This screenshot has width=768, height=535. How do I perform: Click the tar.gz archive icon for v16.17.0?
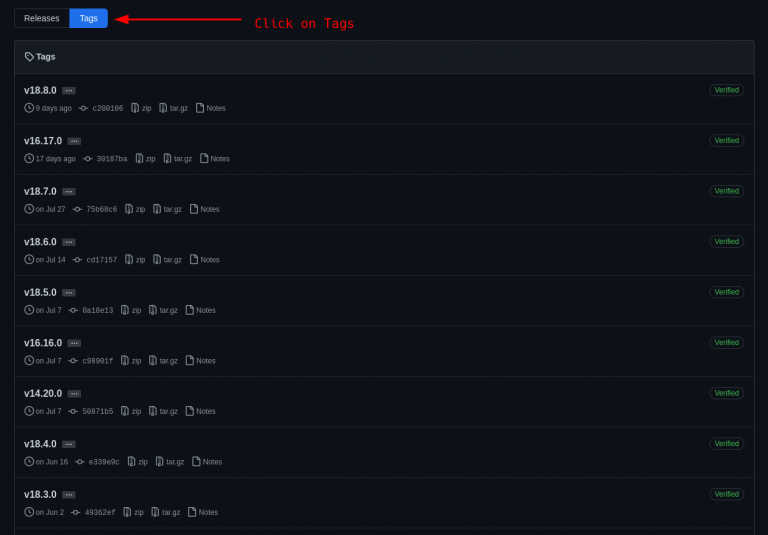pos(167,158)
